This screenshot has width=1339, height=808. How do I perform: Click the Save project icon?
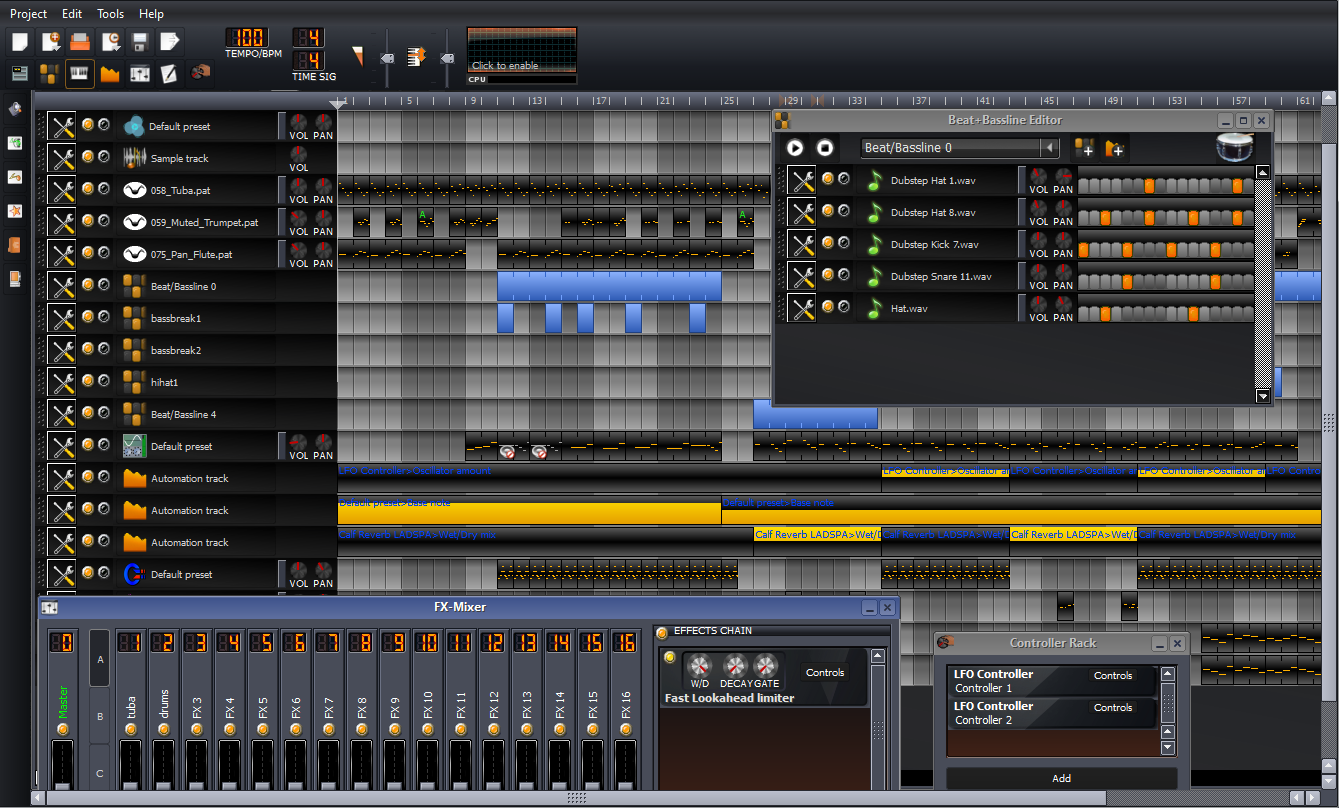coord(140,42)
